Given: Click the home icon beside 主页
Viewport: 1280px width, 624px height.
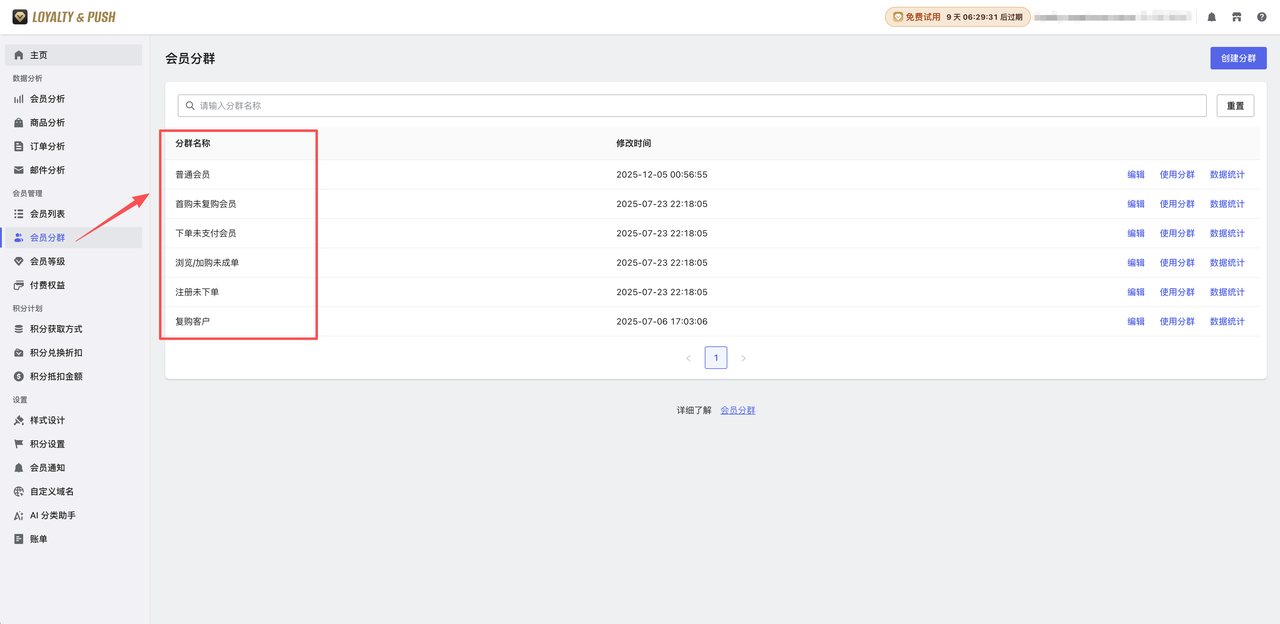Looking at the screenshot, I should (19, 55).
